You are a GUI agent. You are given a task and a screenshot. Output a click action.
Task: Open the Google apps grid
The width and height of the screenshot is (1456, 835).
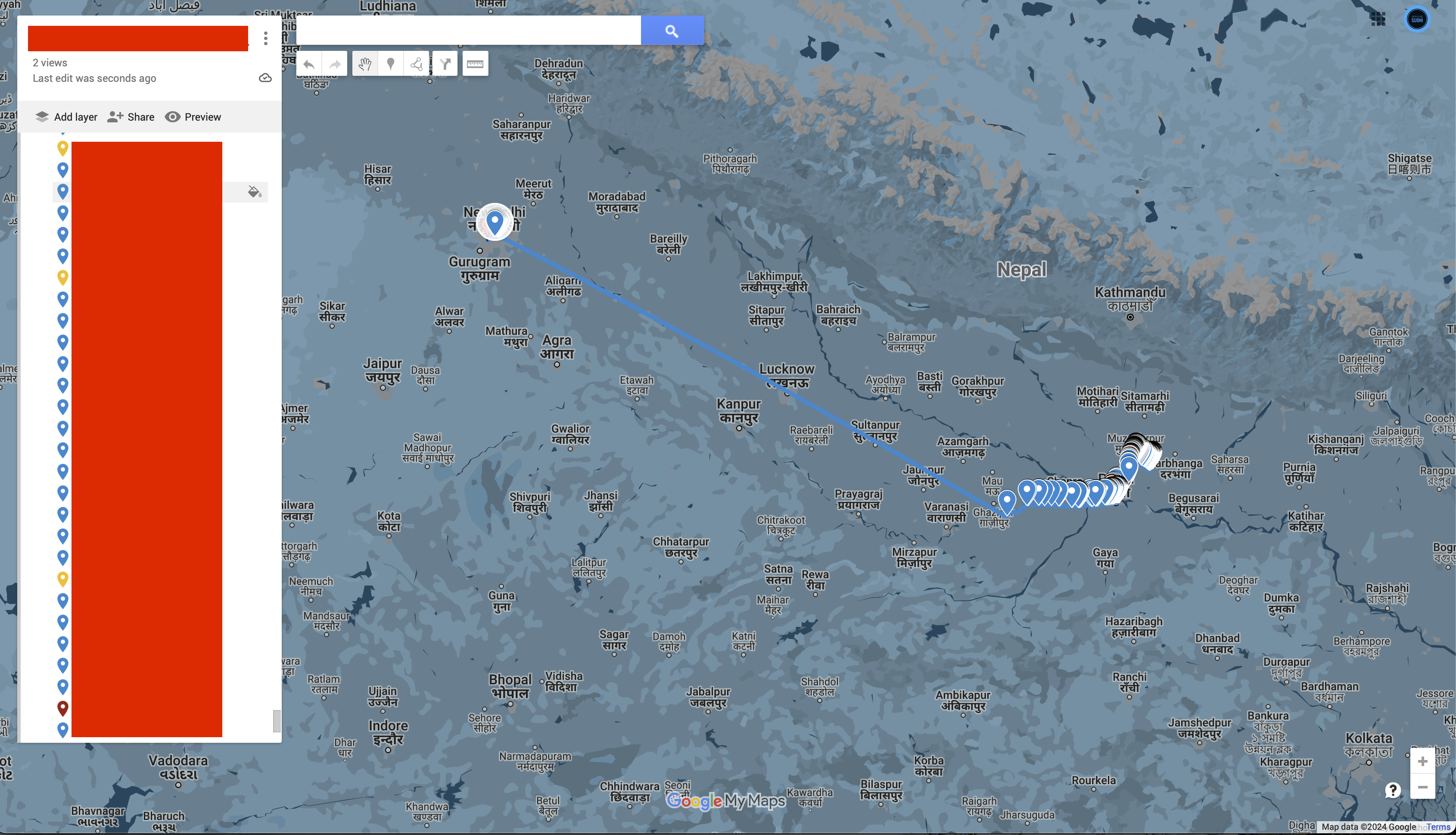[x=1378, y=19]
